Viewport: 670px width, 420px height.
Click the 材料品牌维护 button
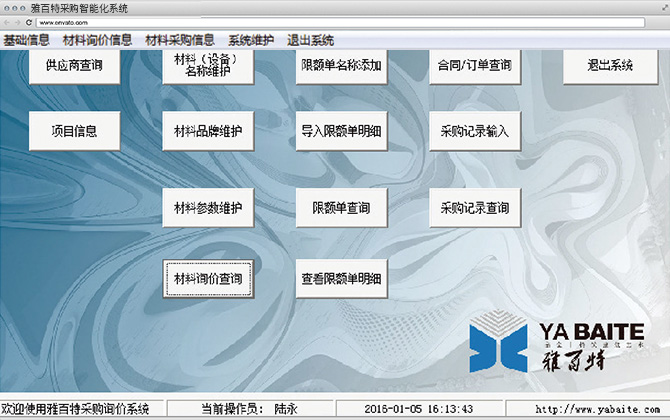point(208,130)
